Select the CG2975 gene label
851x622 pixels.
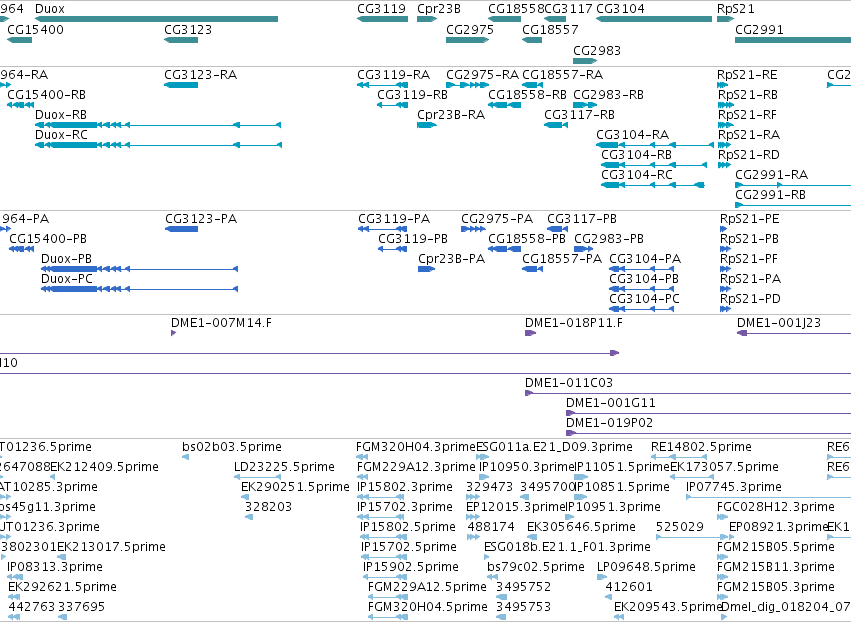(470, 29)
